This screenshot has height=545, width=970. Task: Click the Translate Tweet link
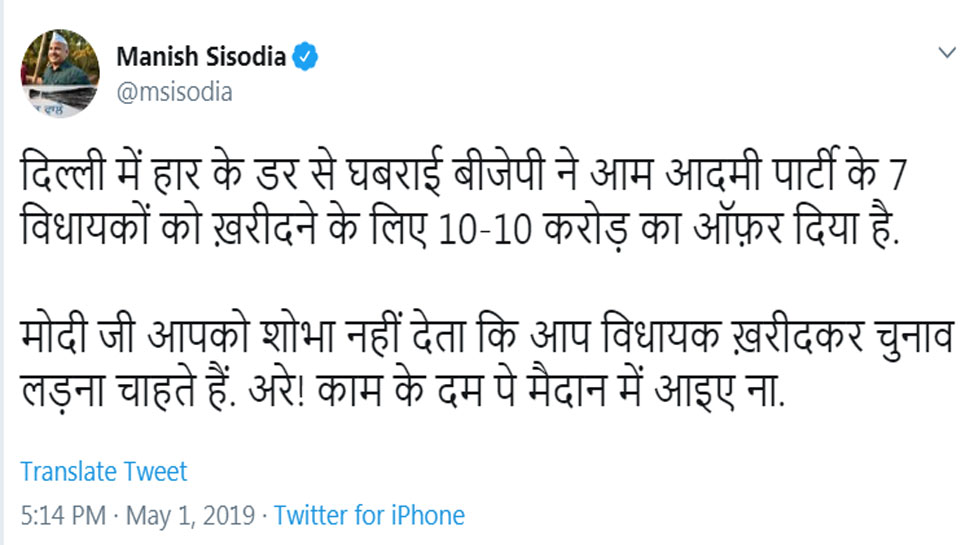point(103,471)
